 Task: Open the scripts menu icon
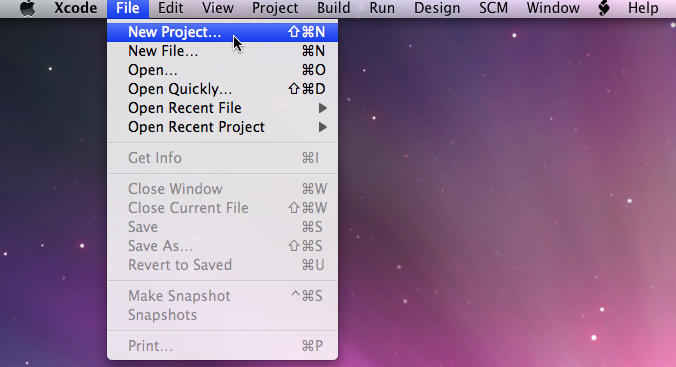(x=604, y=8)
